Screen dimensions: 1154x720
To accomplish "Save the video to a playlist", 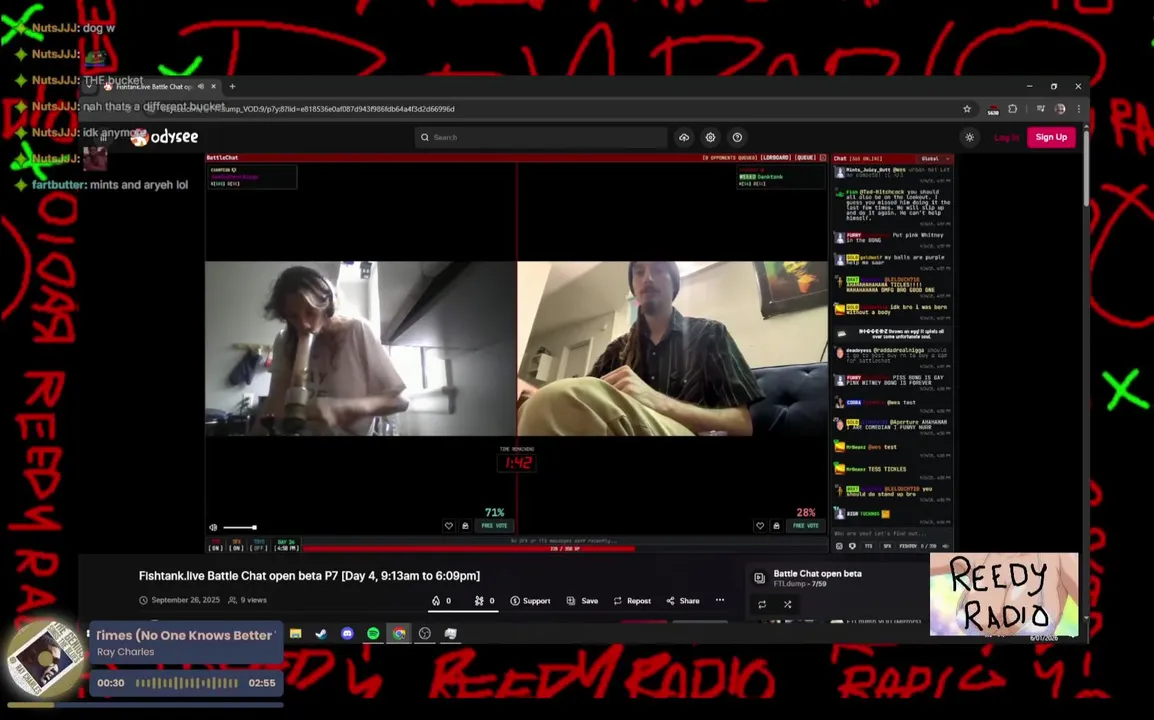I will pos(582,601).
